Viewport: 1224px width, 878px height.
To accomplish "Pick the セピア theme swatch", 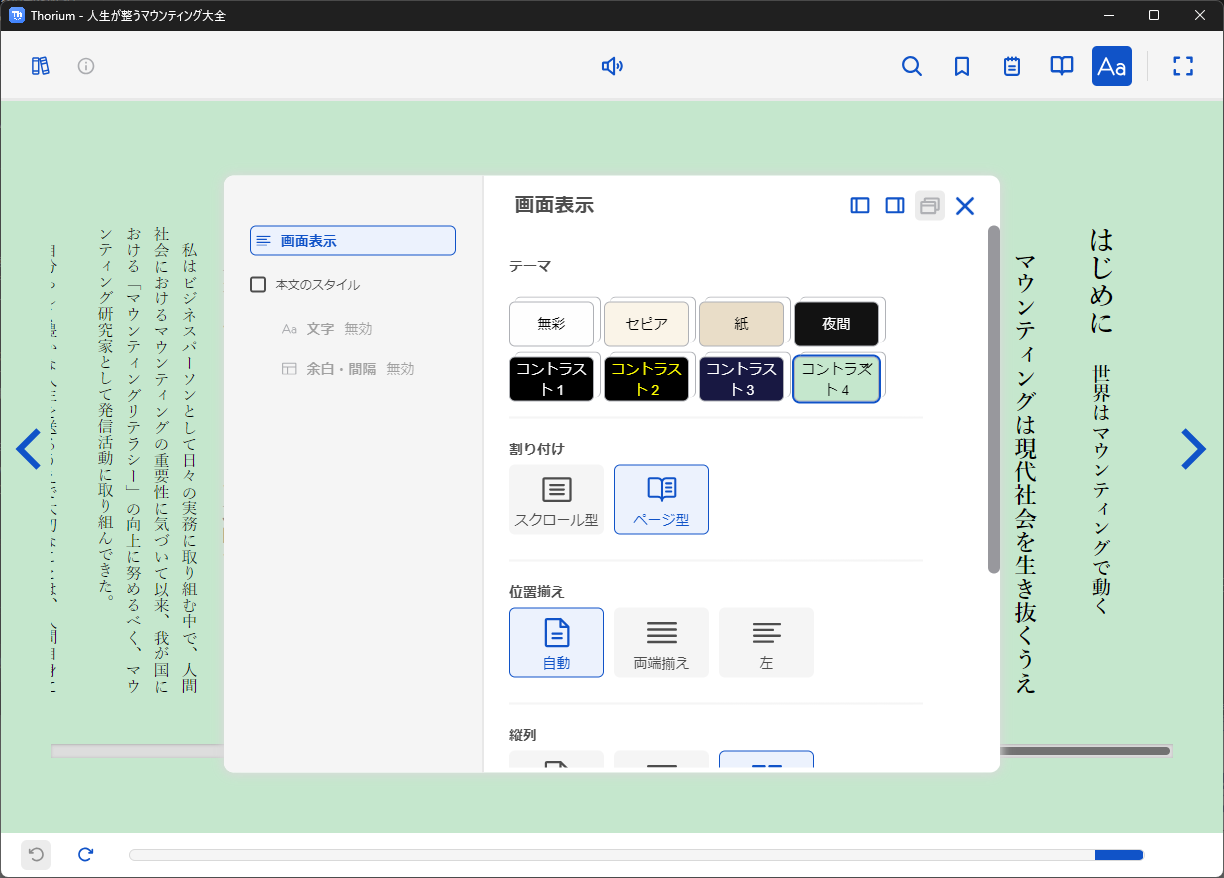I will pos(646,324).
